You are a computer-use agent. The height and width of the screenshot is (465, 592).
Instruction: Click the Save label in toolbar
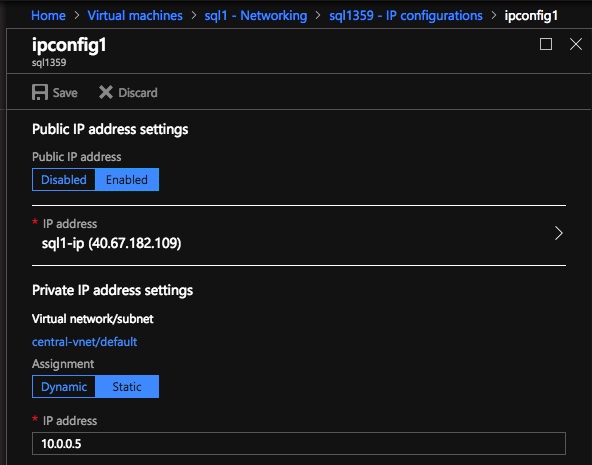click(65, 93)
